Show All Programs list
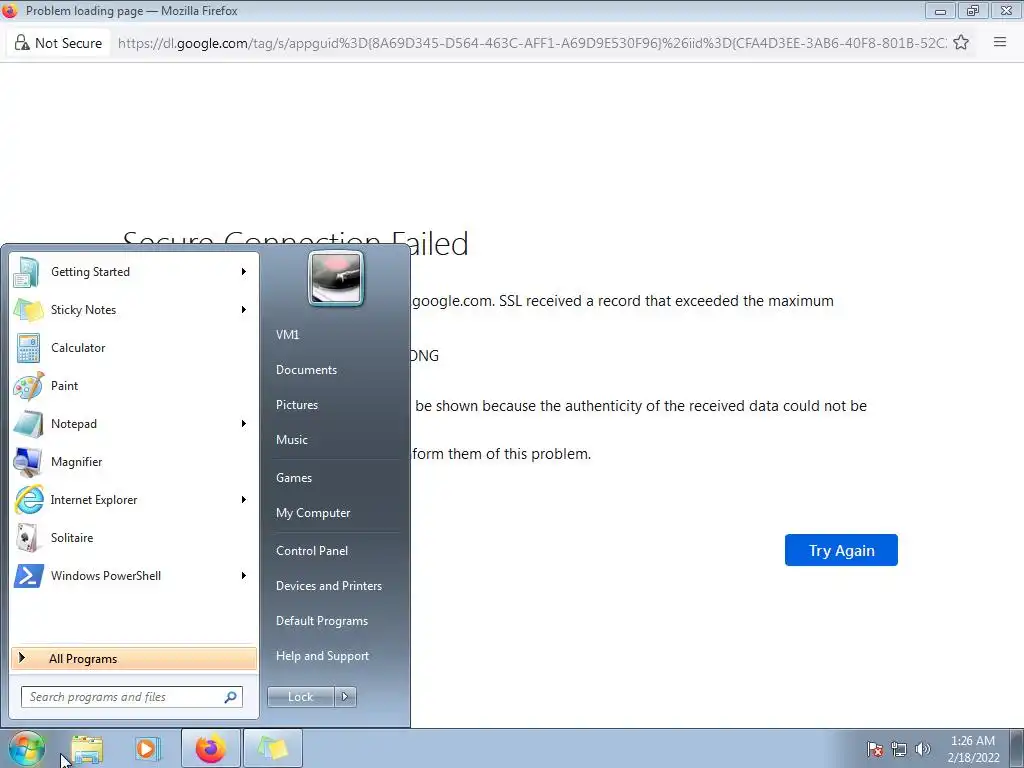Viewport: 1024px width, 768px height. point(134,659)
